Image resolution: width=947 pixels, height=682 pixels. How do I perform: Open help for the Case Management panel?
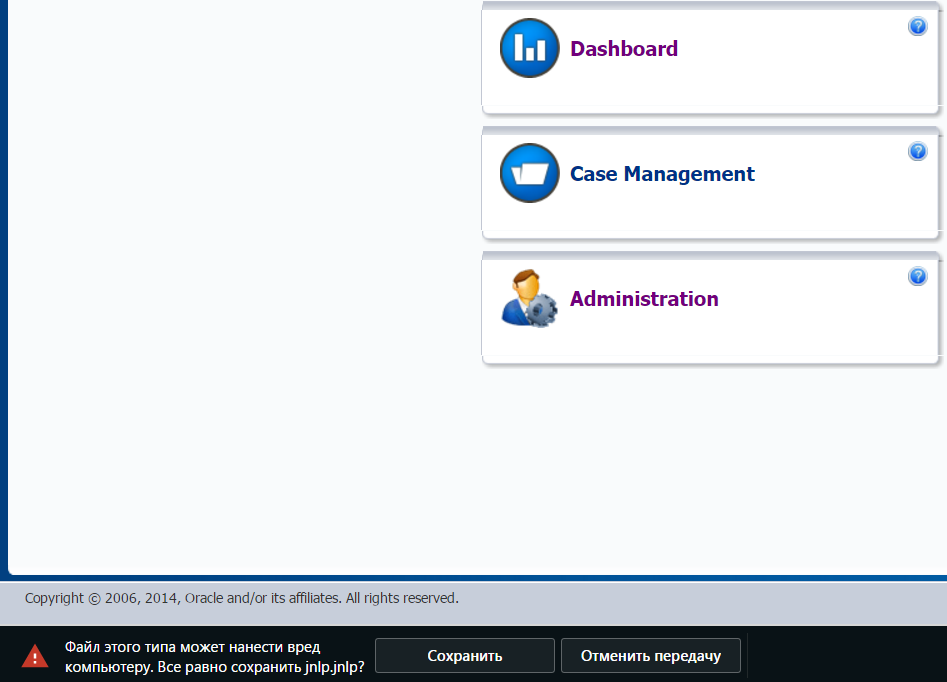click(917, 152)
